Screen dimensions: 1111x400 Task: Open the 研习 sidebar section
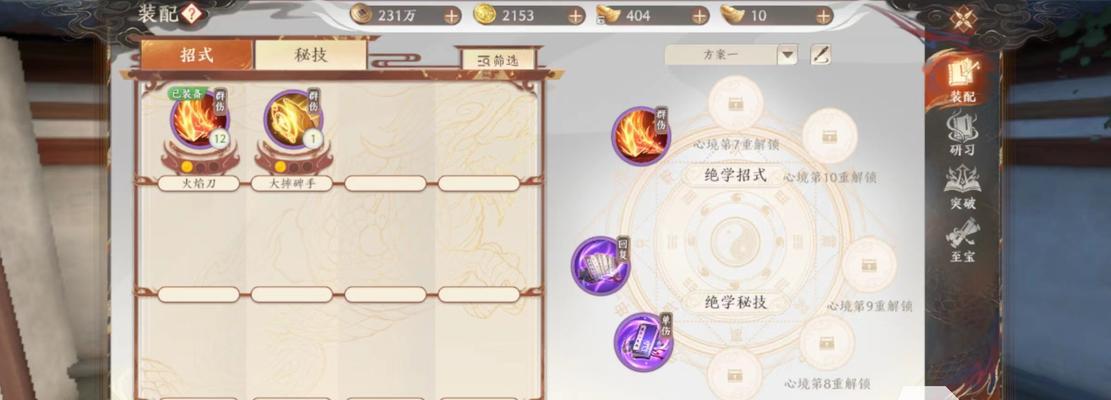962,135
